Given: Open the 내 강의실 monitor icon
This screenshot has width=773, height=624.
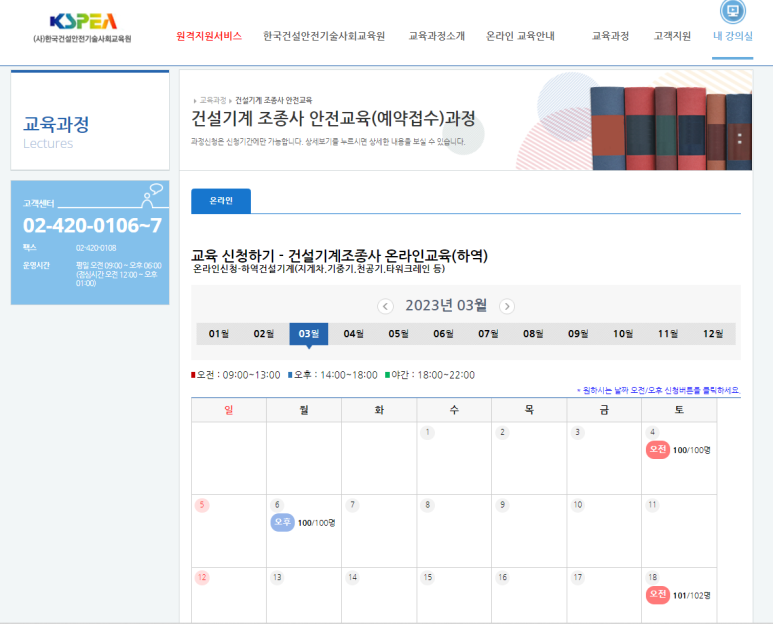Looking at the screenshot, I should coord(733,11).
